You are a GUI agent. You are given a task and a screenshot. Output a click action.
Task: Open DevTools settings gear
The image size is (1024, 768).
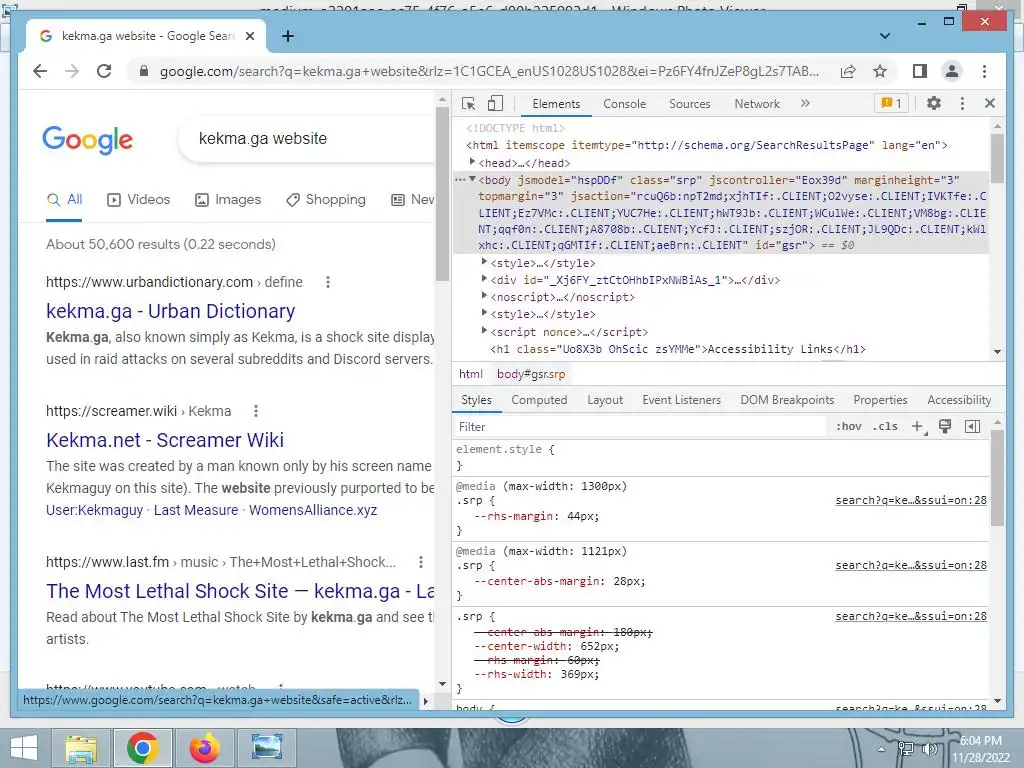934,103
